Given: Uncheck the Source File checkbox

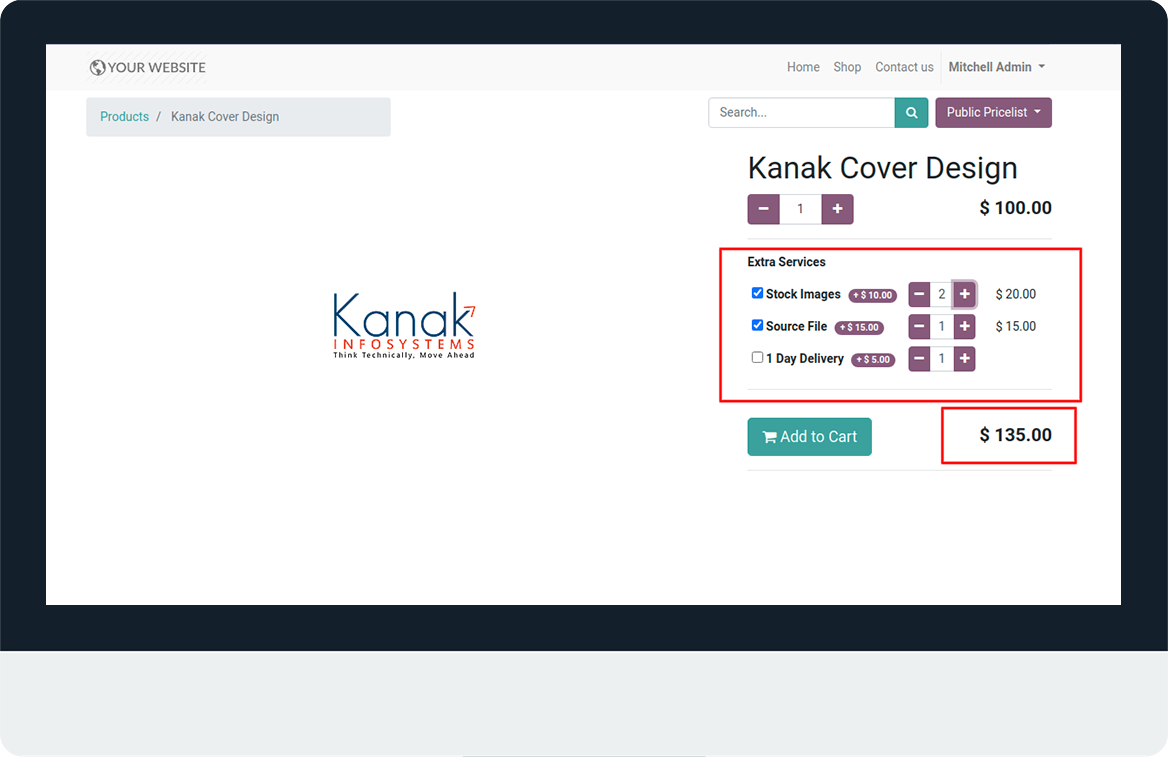Looking at the screenshot, I should [757, 325].
